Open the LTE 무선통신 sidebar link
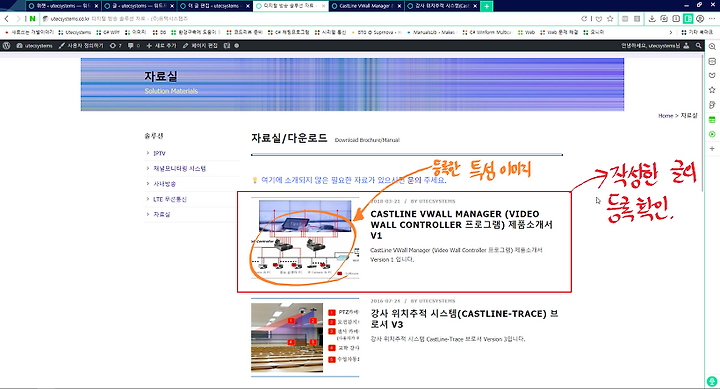720x389 pixels. [x=170, y=199]
